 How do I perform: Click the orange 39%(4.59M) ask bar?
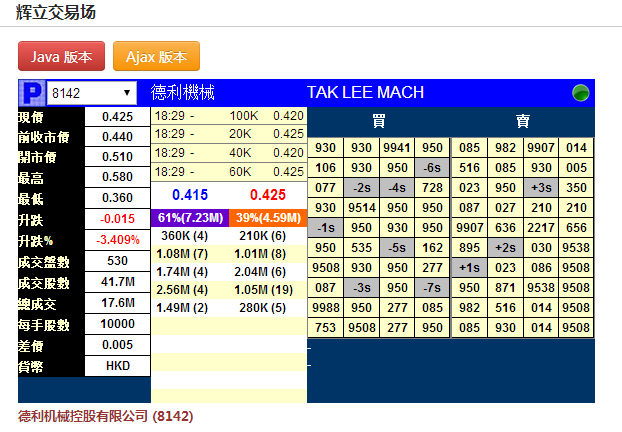[268, 218]
